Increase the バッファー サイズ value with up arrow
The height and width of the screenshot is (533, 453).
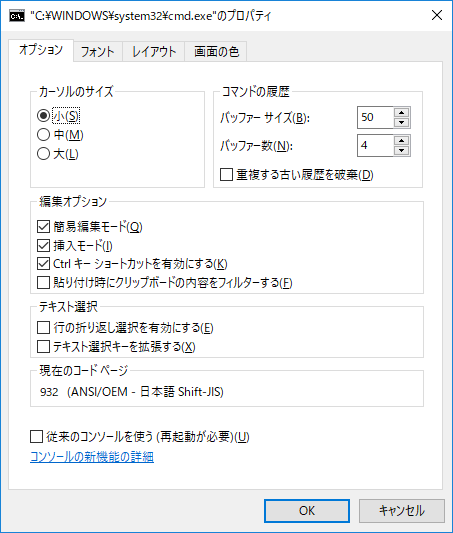tap(402, 113)
